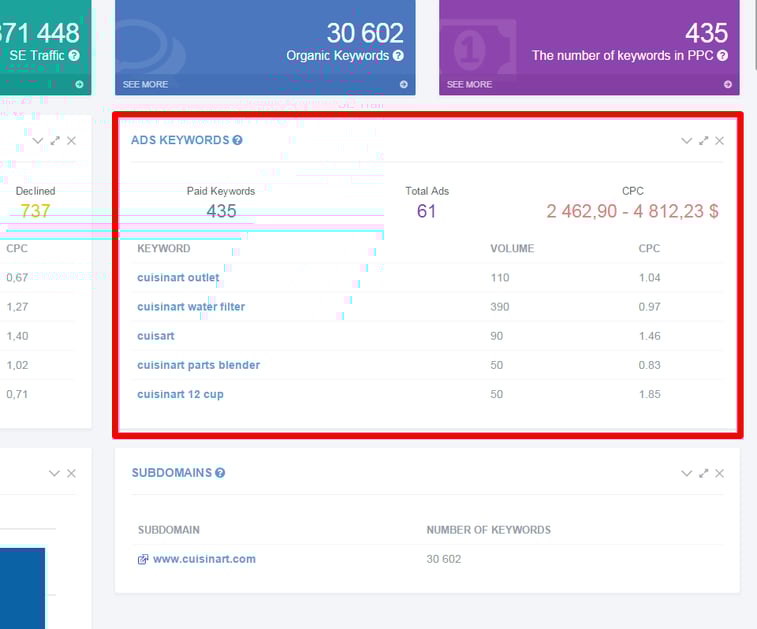The image size is (757, 629).
Task: Click arrow icon on Organic Keywords card
Action: tap(404, 84)
